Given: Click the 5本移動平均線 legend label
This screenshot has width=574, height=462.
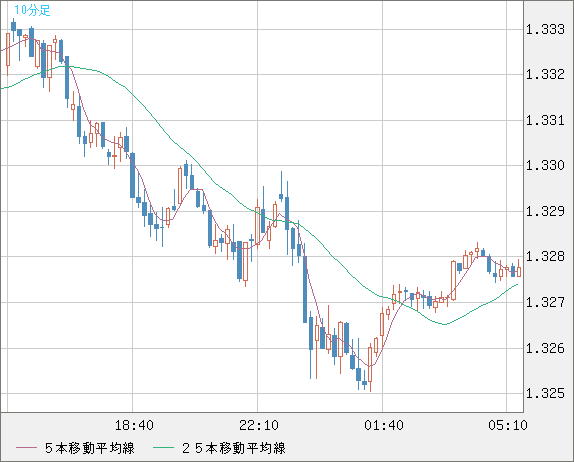Looking at the screenshot, I should coord(90,448).
